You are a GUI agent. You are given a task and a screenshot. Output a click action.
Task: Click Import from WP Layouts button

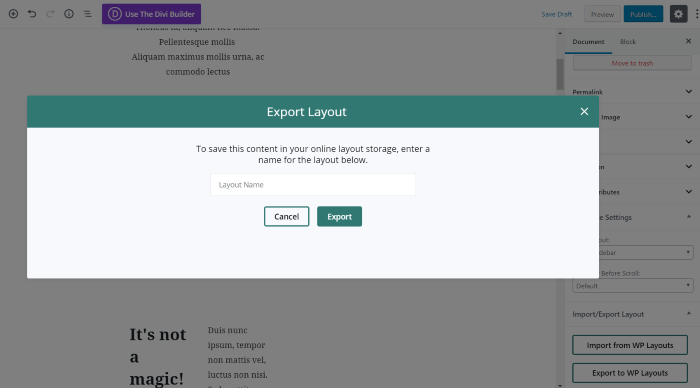pyautogui.click(x=630, y=345)
